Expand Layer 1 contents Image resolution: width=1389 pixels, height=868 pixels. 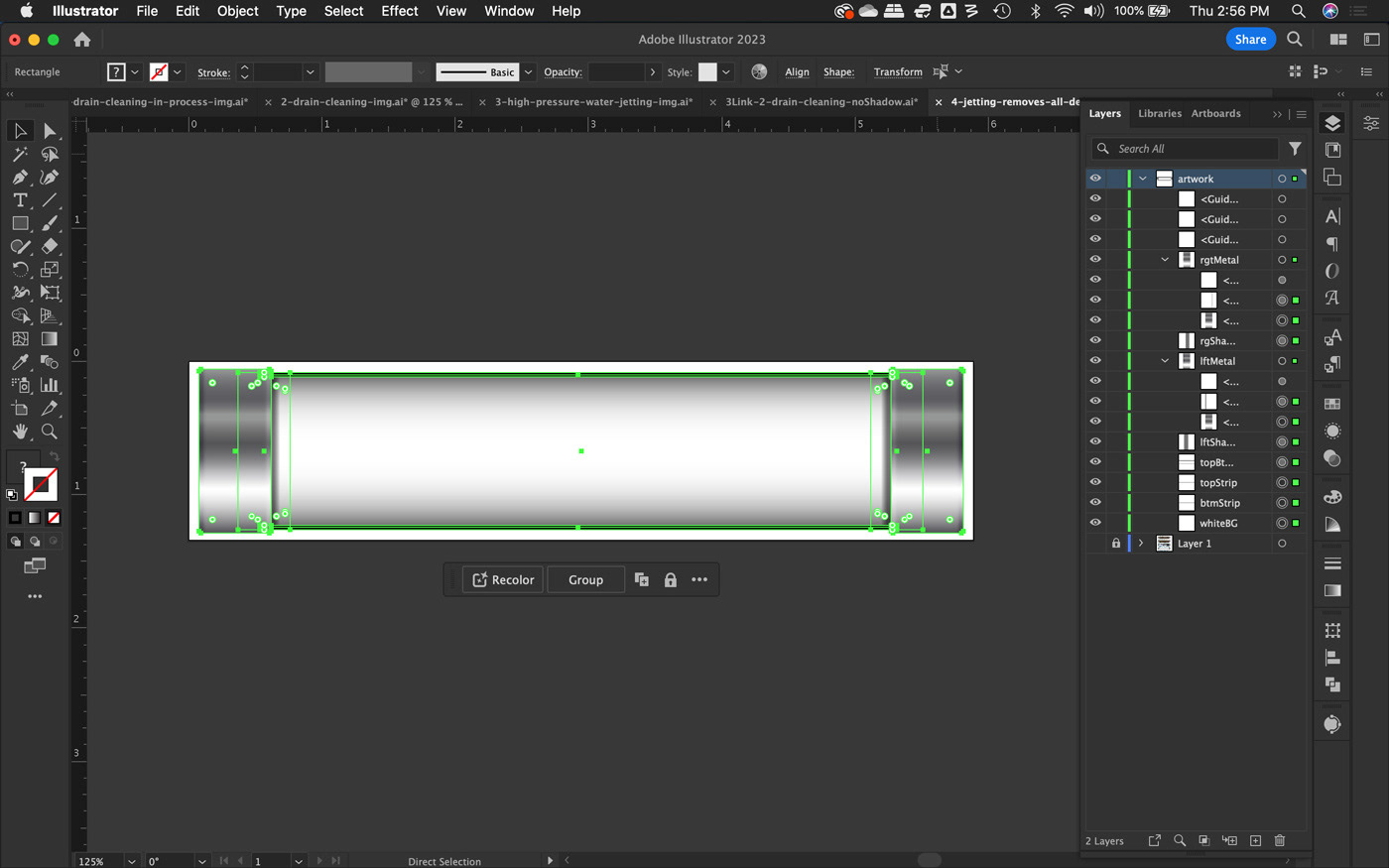(x=1141, y=544)
